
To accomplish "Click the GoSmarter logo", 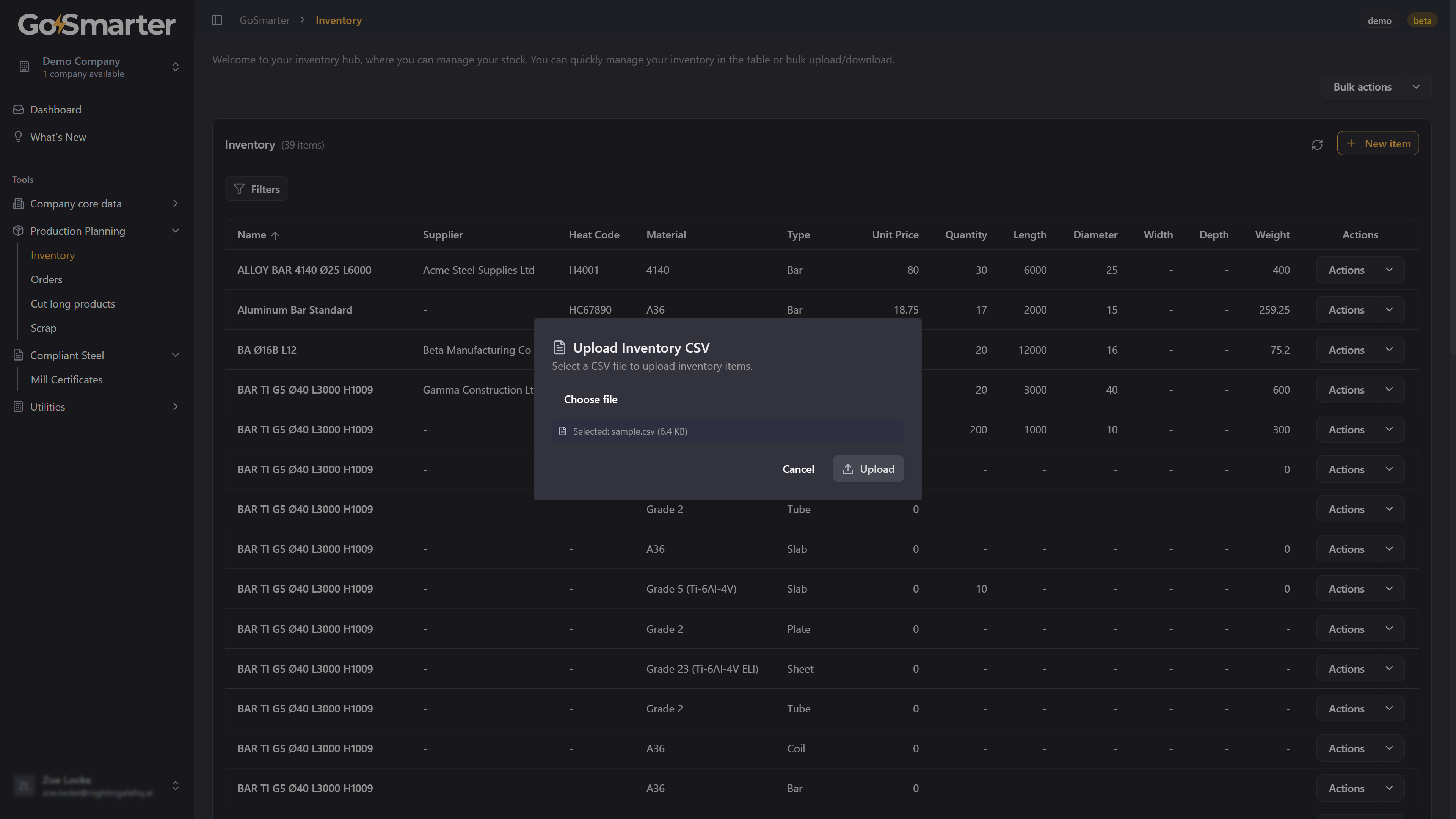I will (x=97, y=25).
